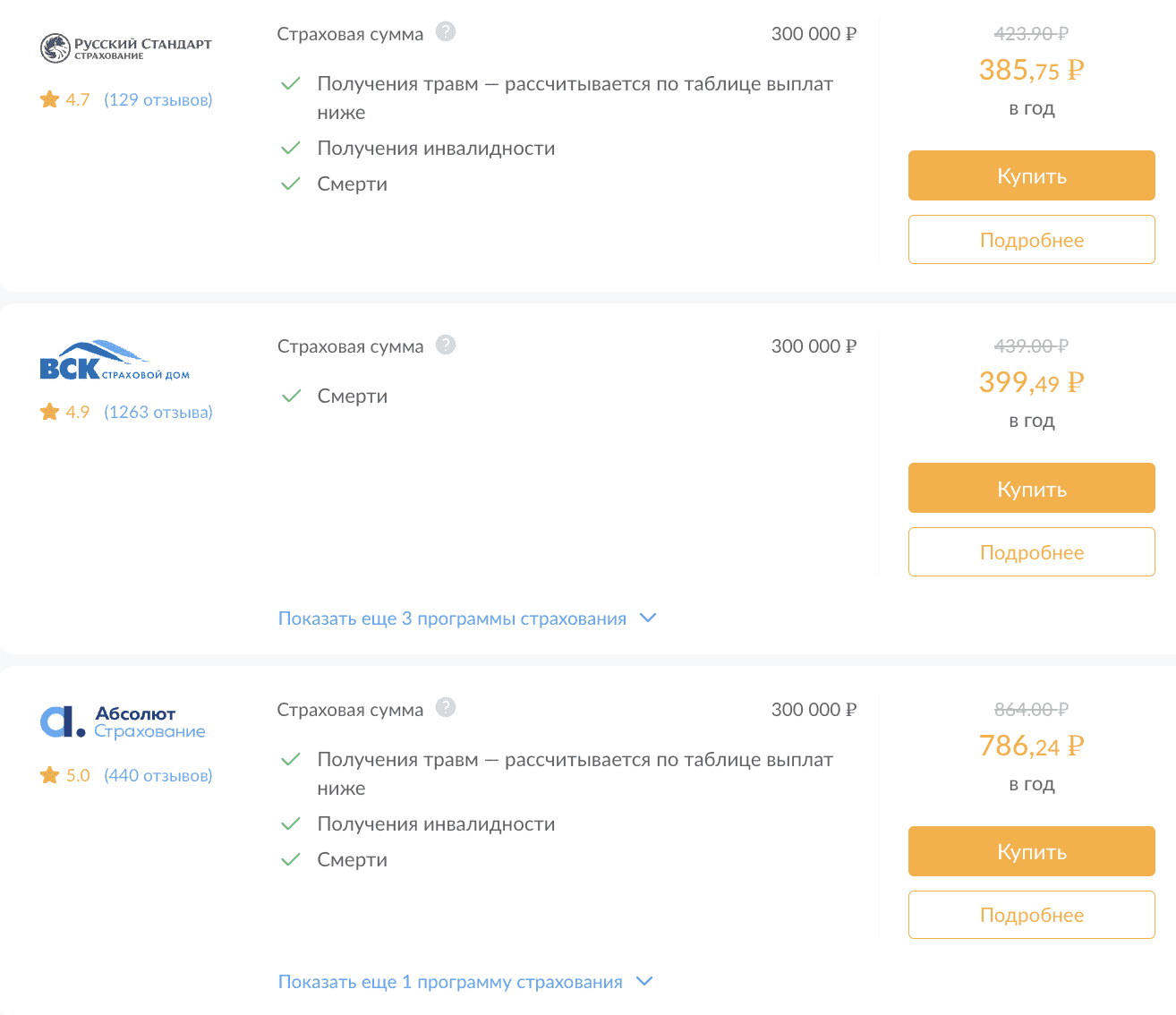Buy the Абсолют policy for 786,24 ₽
The image size is (1176, 1015).
pyautogui.click(x=1031, y=851)
